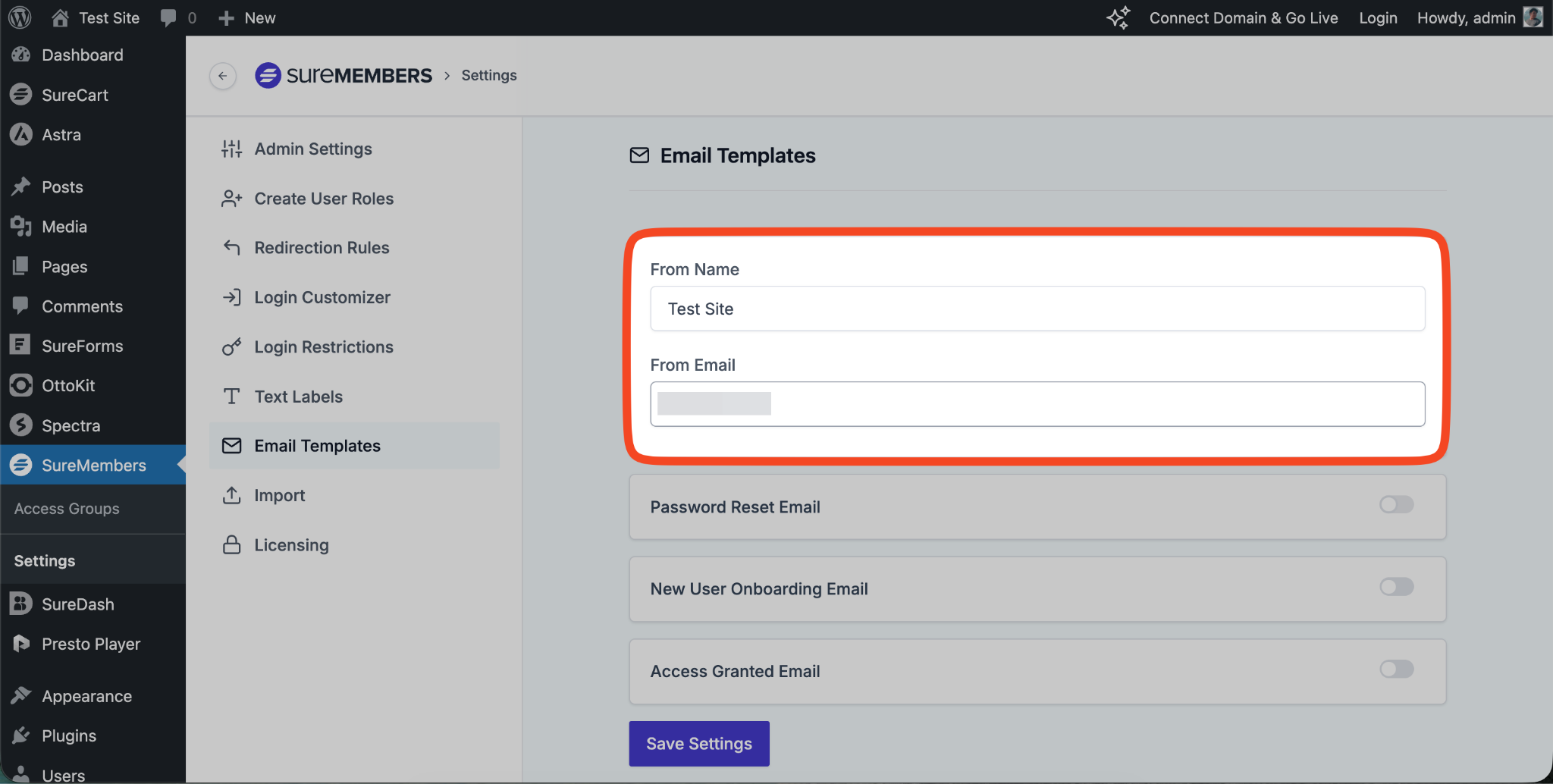Image resolution: width=1553 pixels, height=784 pixels.
Task: Toggle New User Onboarding Email on
Action: [x=1396, y=587]
